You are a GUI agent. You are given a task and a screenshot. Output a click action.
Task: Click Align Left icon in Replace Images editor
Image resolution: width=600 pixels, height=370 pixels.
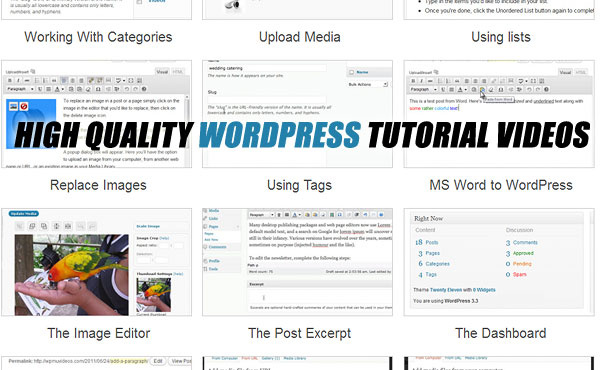point(64,80)
